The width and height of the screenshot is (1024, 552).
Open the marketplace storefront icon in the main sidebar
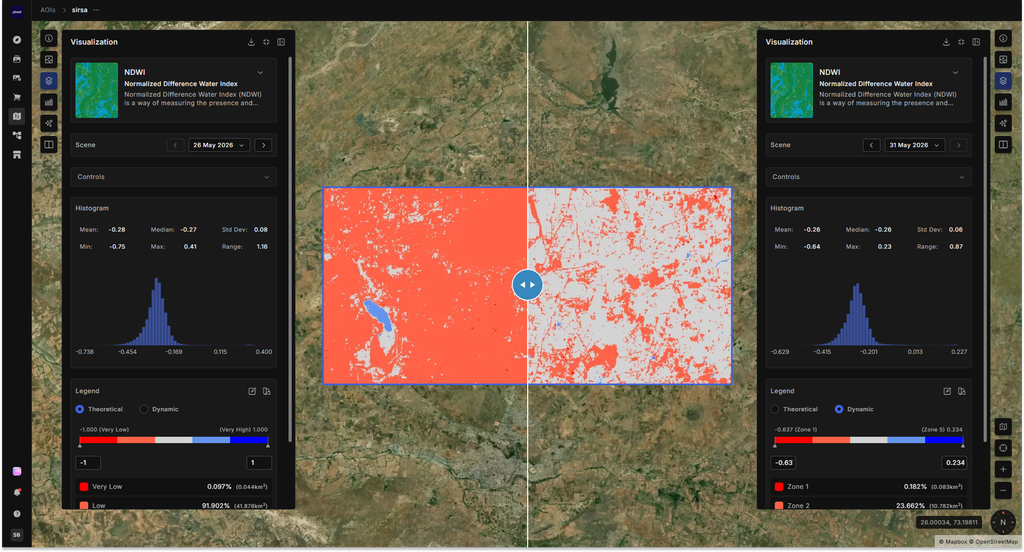pyautogui.click(x=17, y=155)
